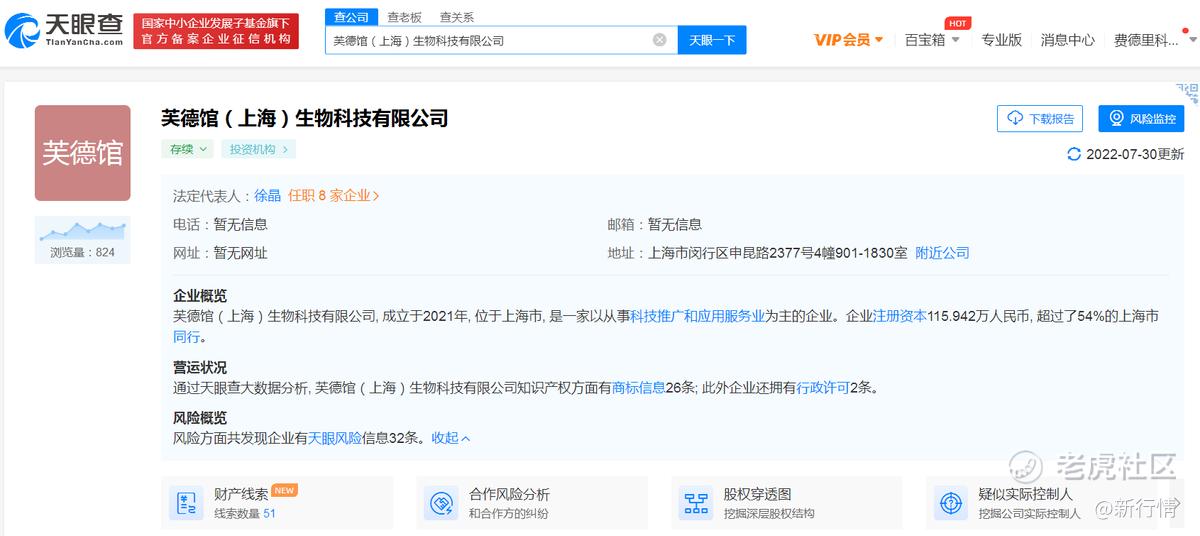
Task: Click the 天眼一下 search button
Action: click(712, 40)
